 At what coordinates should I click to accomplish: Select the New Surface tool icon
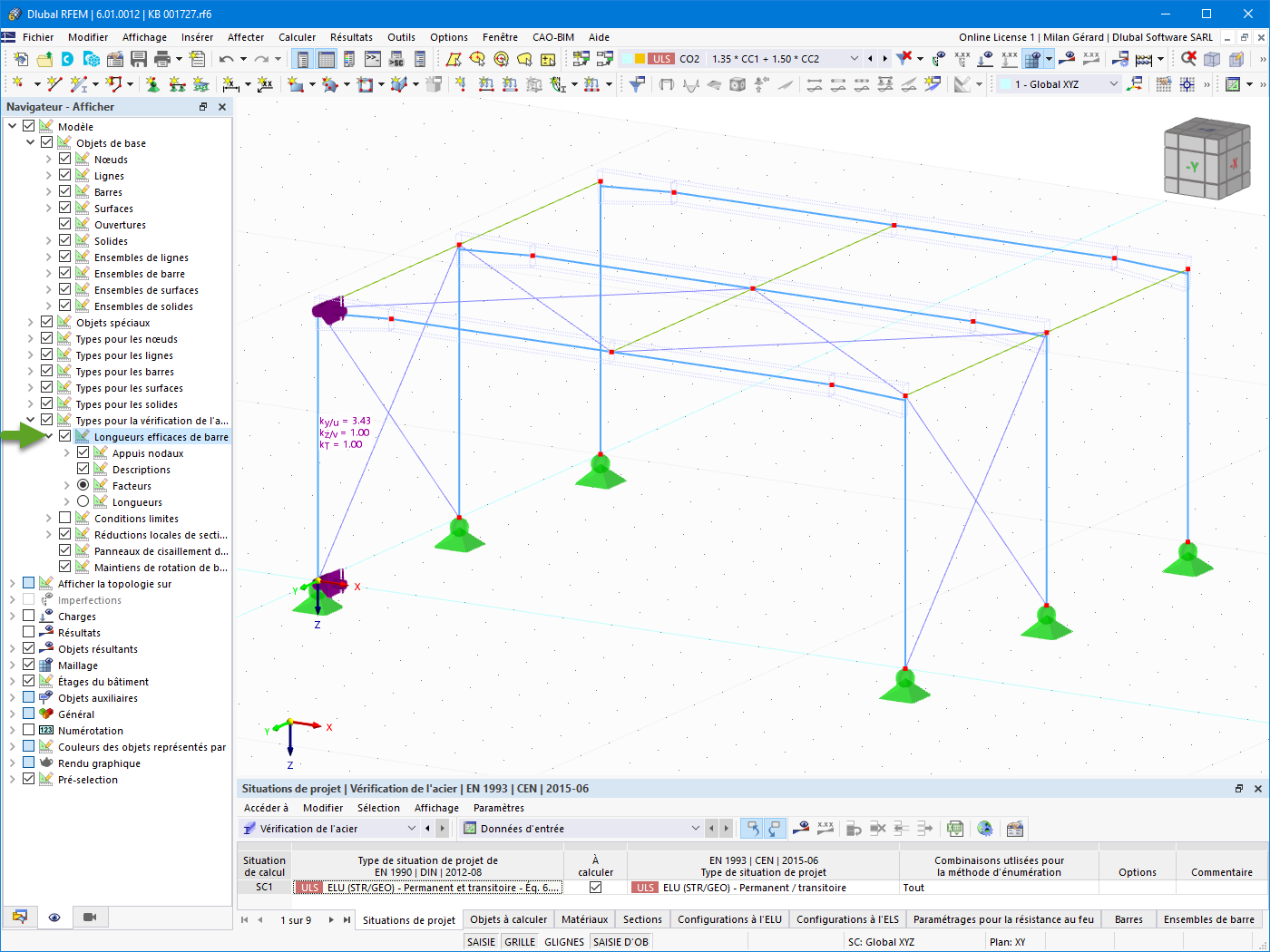pos(296,84)
